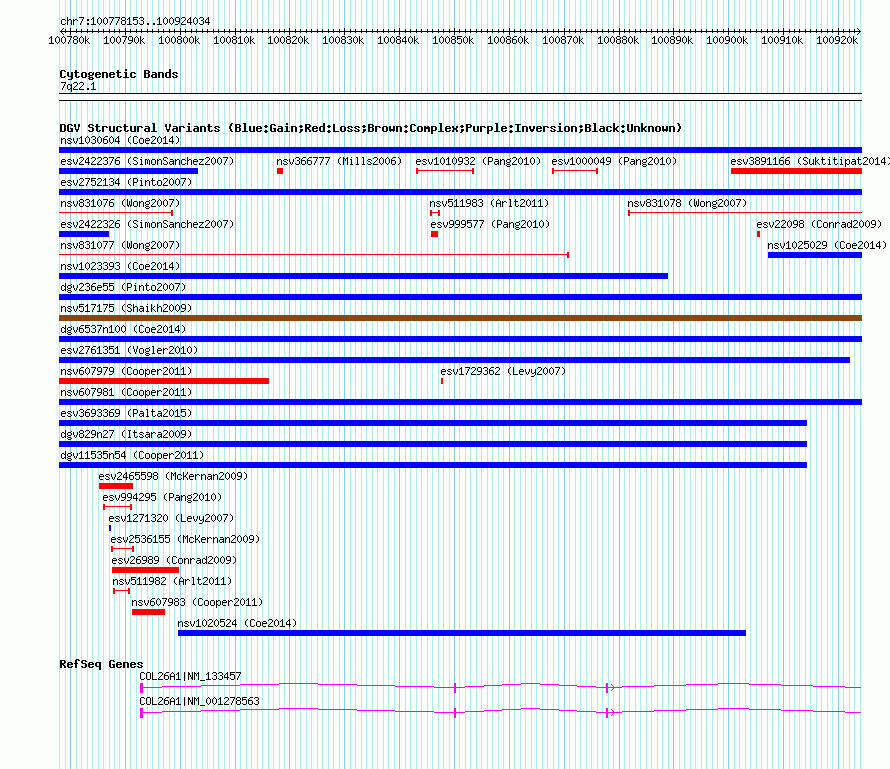This screenshot has width=890, height=769.
Task: Open the dgv236e55 (Pinto2007) label
Action: click(123, 287)
